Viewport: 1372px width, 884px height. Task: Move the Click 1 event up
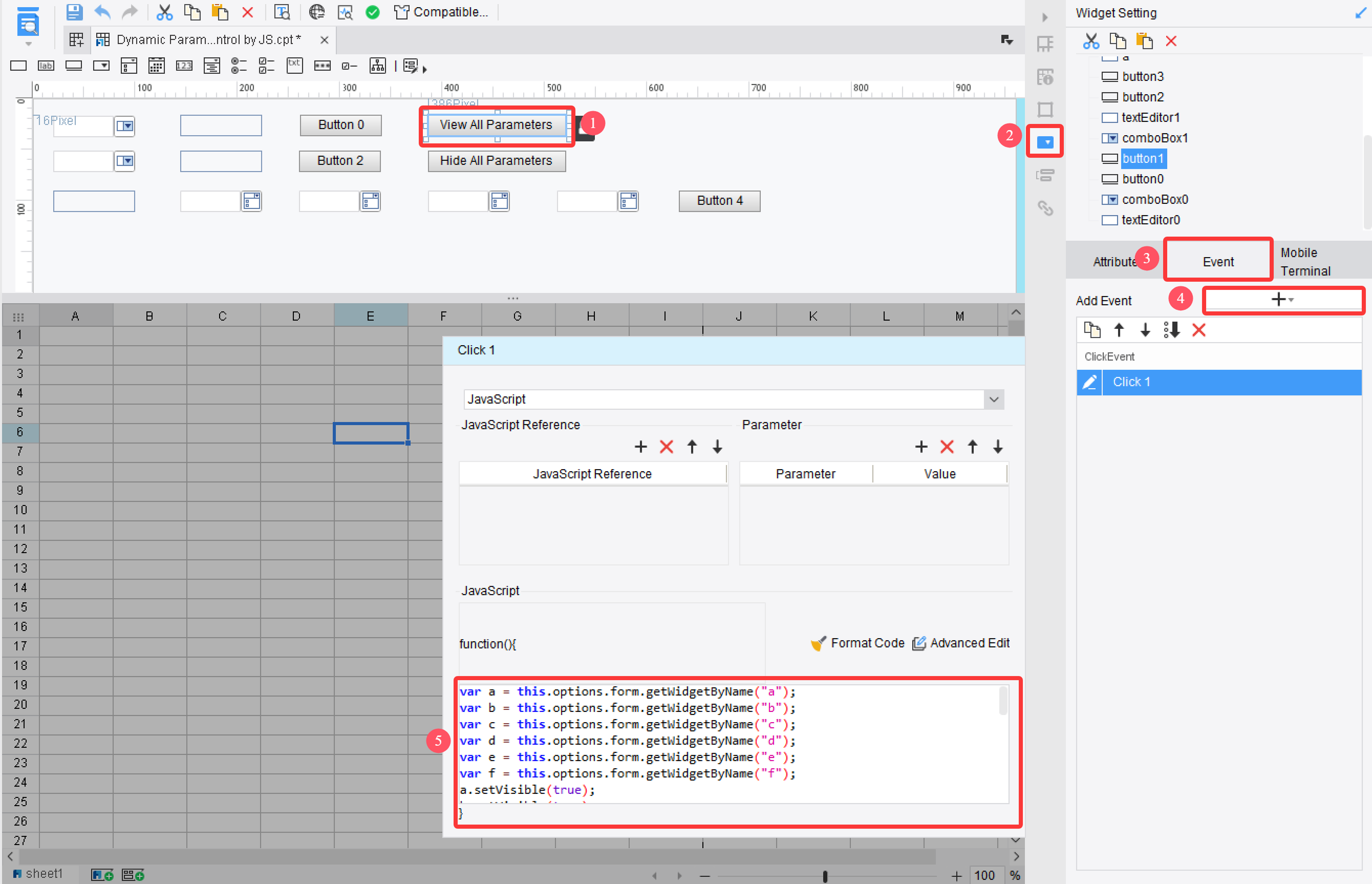tap(1119, 330)
